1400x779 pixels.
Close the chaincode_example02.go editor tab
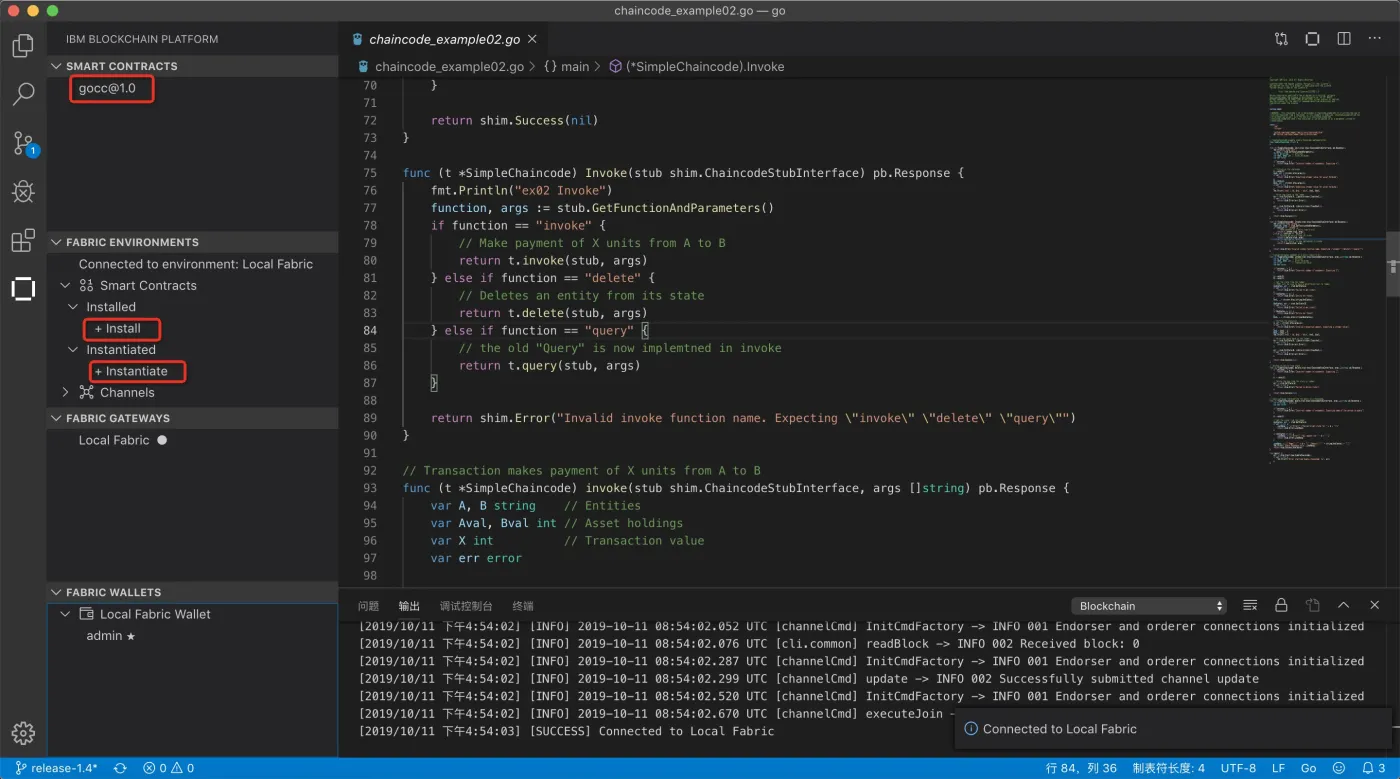pyautogui.click(x=532, y=39)
